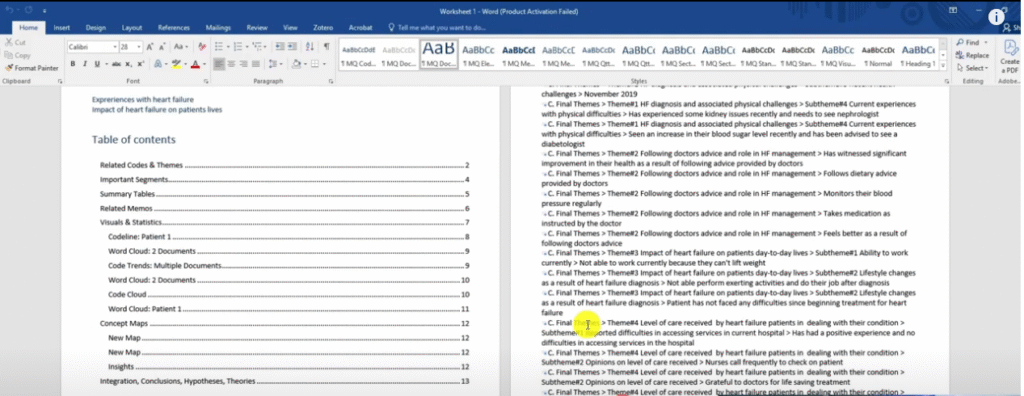Click the Redo icon in title bar
Screen dimensions: 1024x396
[x=28, y=11]
